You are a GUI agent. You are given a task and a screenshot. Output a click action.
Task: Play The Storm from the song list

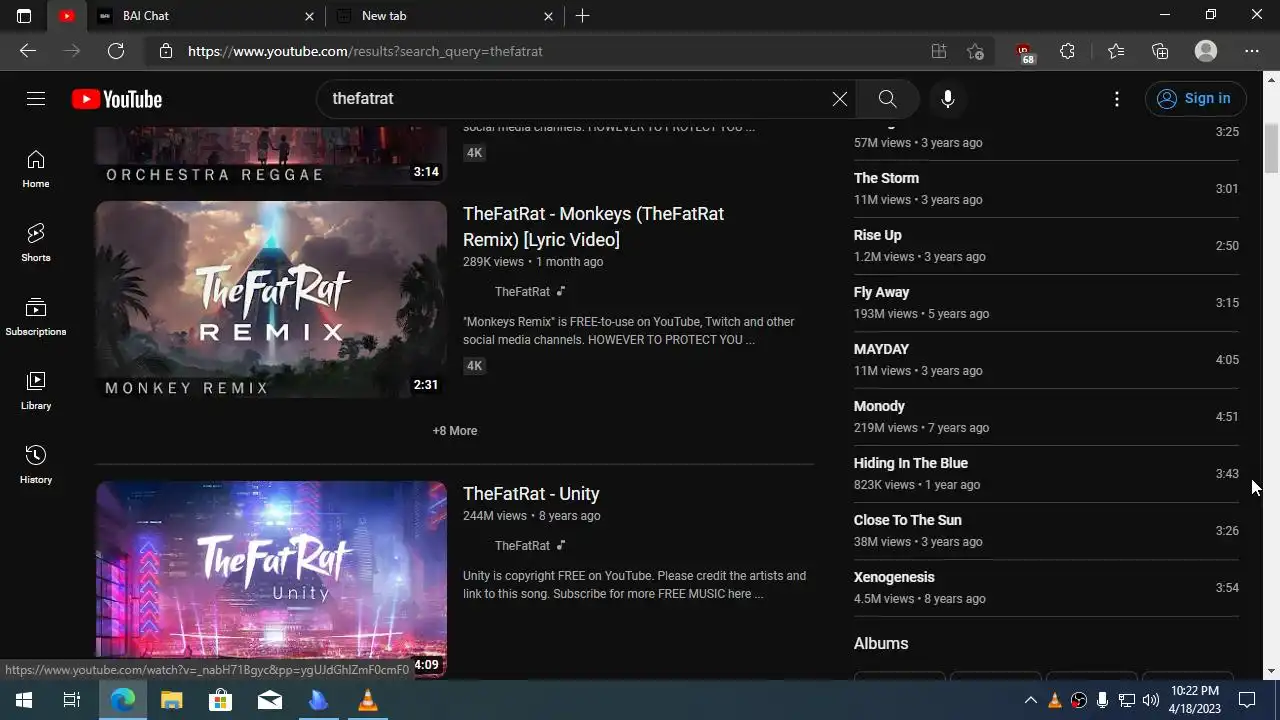pyautogui.click(x=1046, y=189)
